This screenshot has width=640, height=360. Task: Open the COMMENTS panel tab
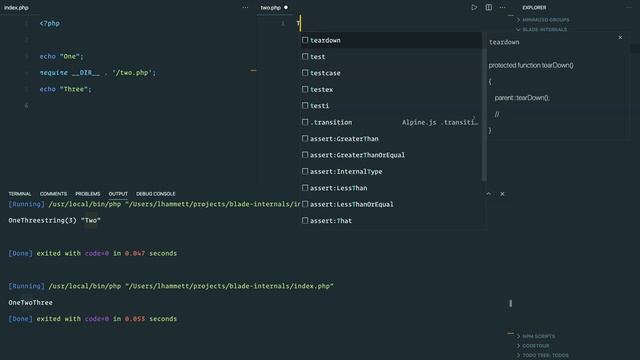click(53, 194)
